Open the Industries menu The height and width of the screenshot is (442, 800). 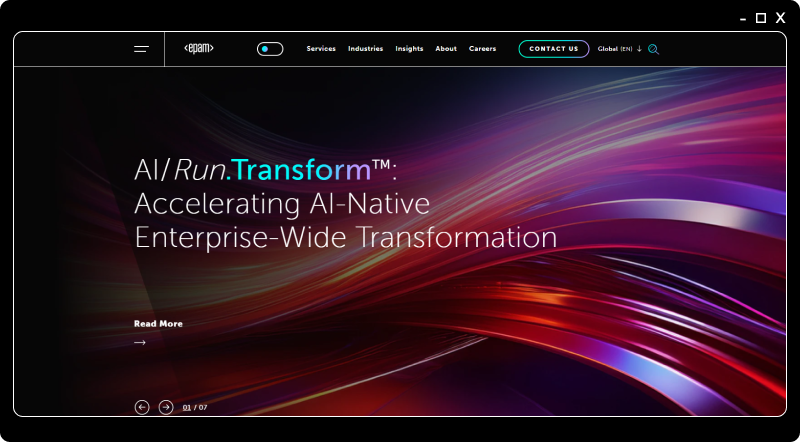[365, 49]
